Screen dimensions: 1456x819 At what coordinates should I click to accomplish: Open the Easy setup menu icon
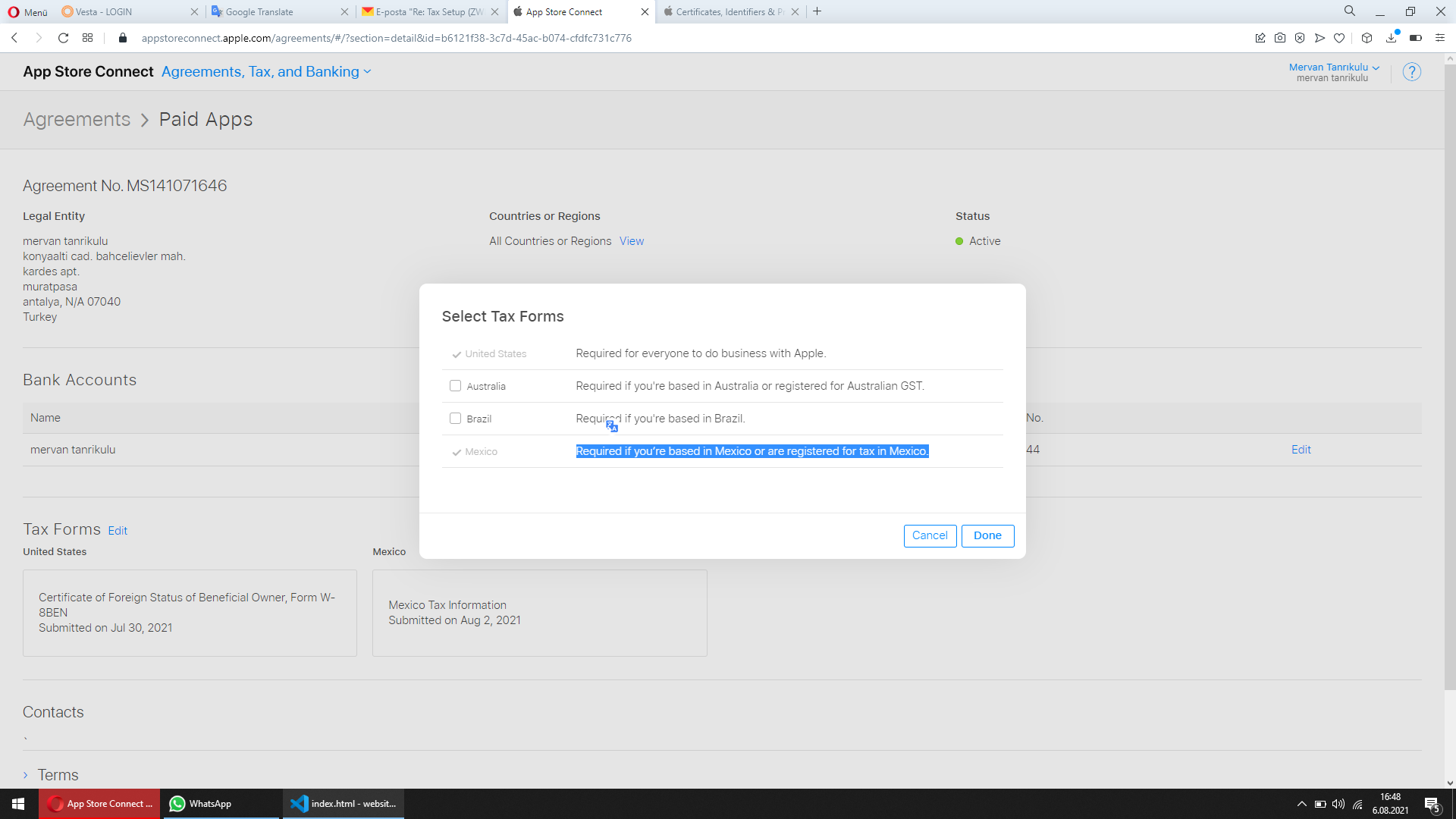[x=1440, y=38]
